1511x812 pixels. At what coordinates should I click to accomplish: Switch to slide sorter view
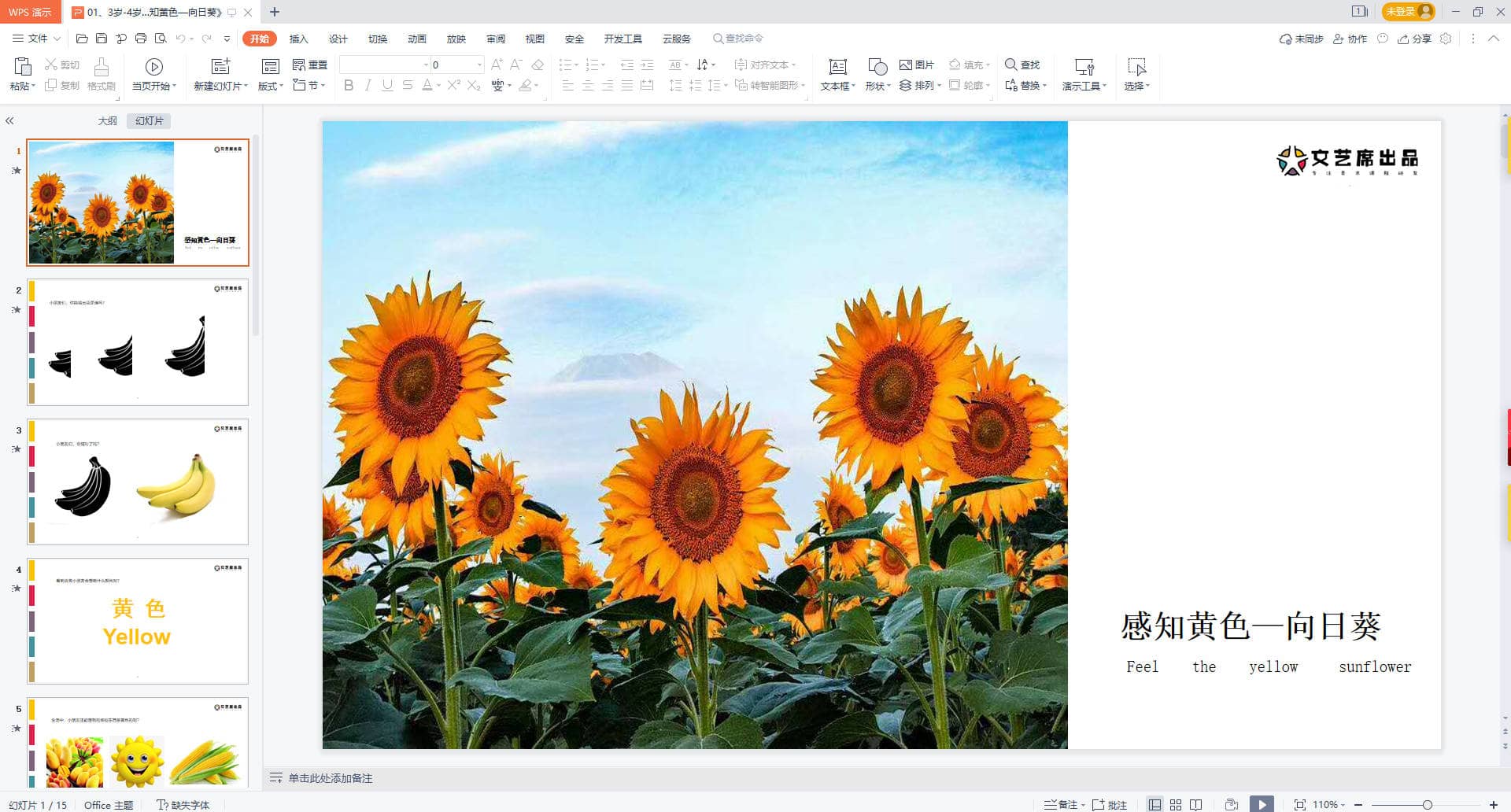coord(1176,804)
